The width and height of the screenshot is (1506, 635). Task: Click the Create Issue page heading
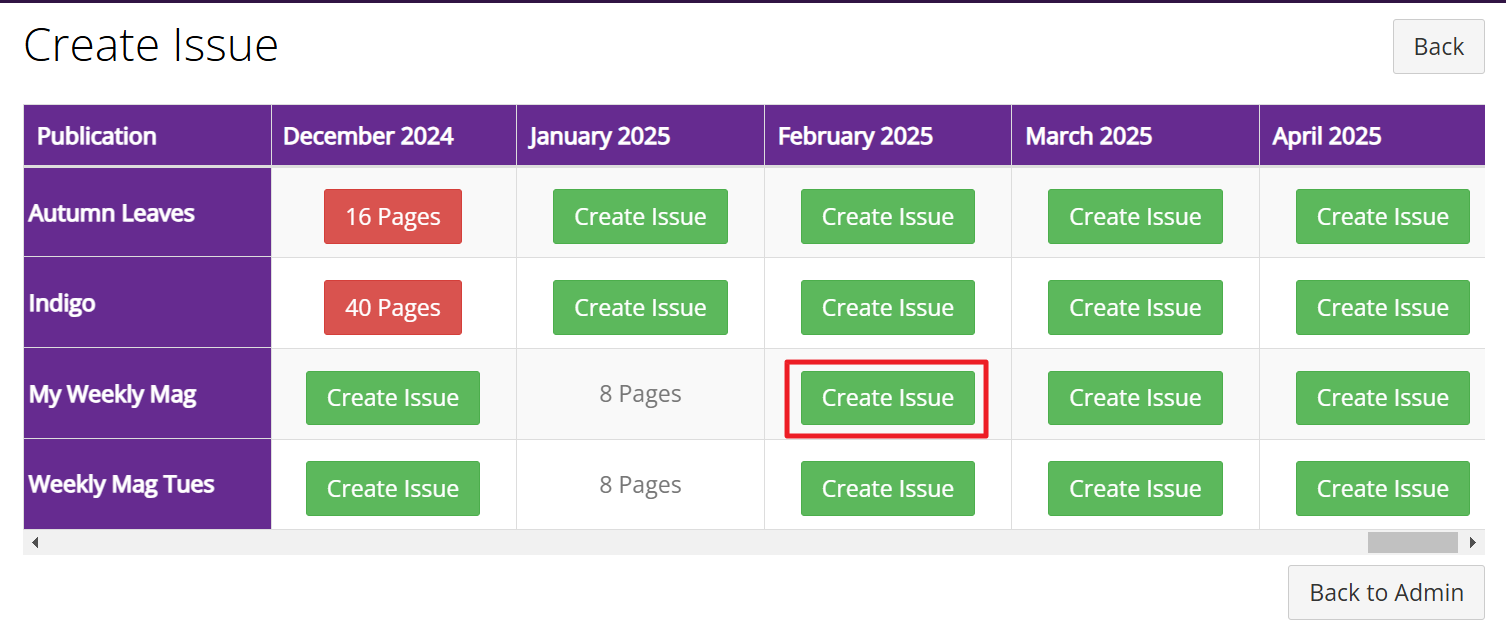point(151,46)
